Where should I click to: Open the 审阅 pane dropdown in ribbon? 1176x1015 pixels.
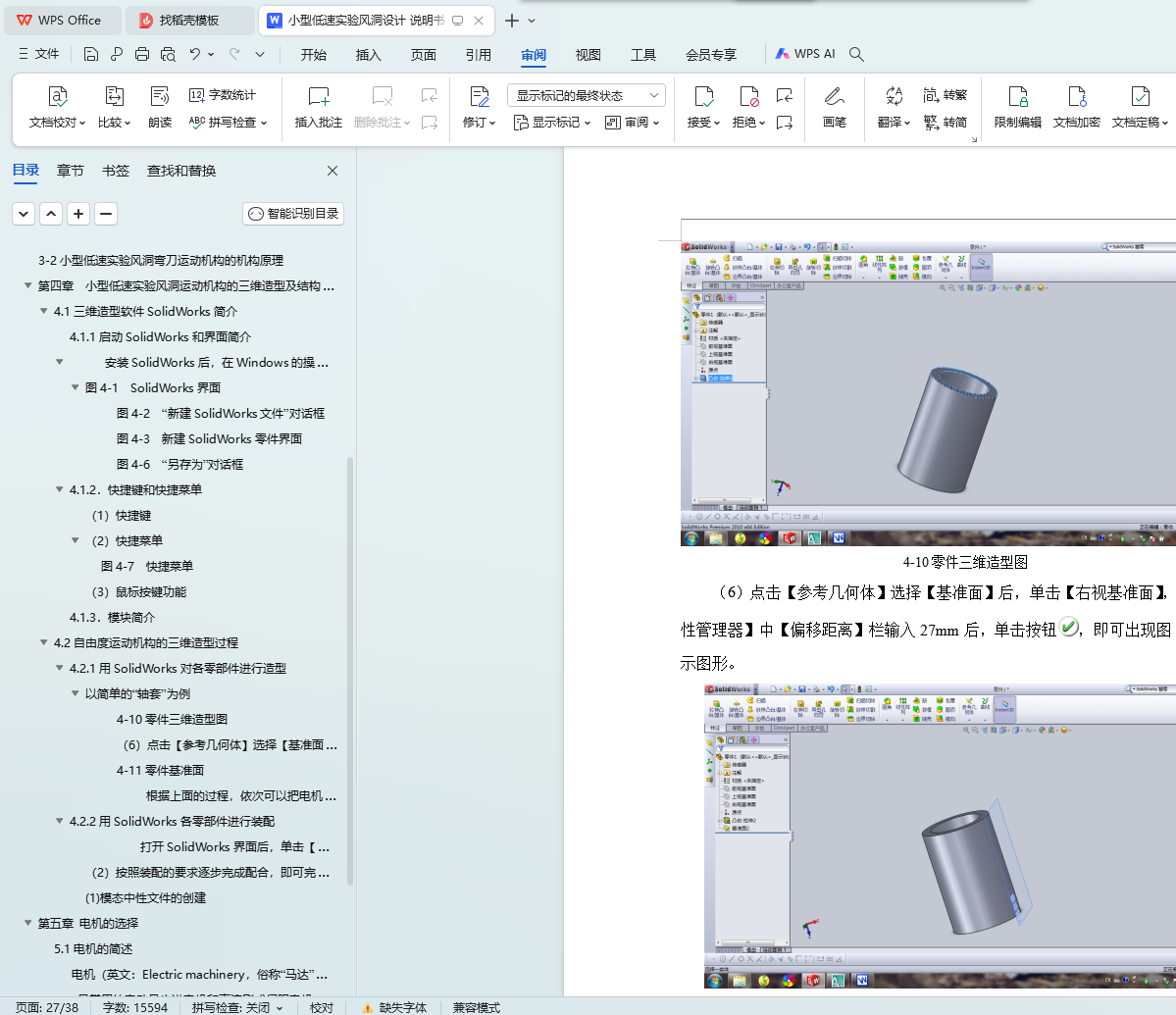point(633,123)
